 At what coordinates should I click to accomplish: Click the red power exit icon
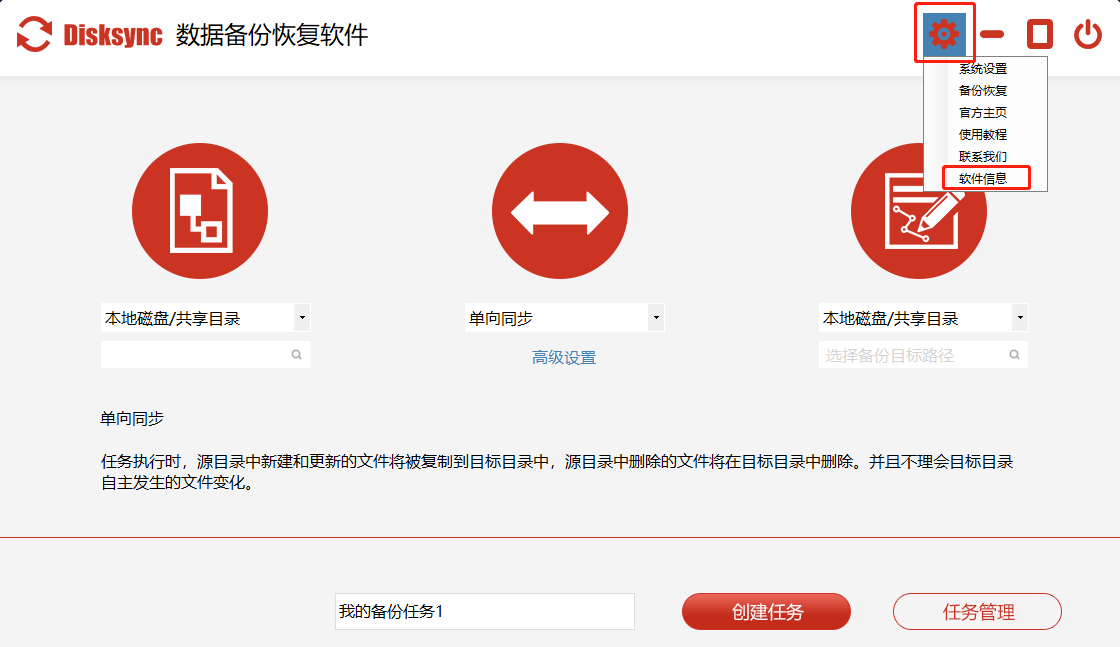pyautogui.click(x=1088, y=35)
